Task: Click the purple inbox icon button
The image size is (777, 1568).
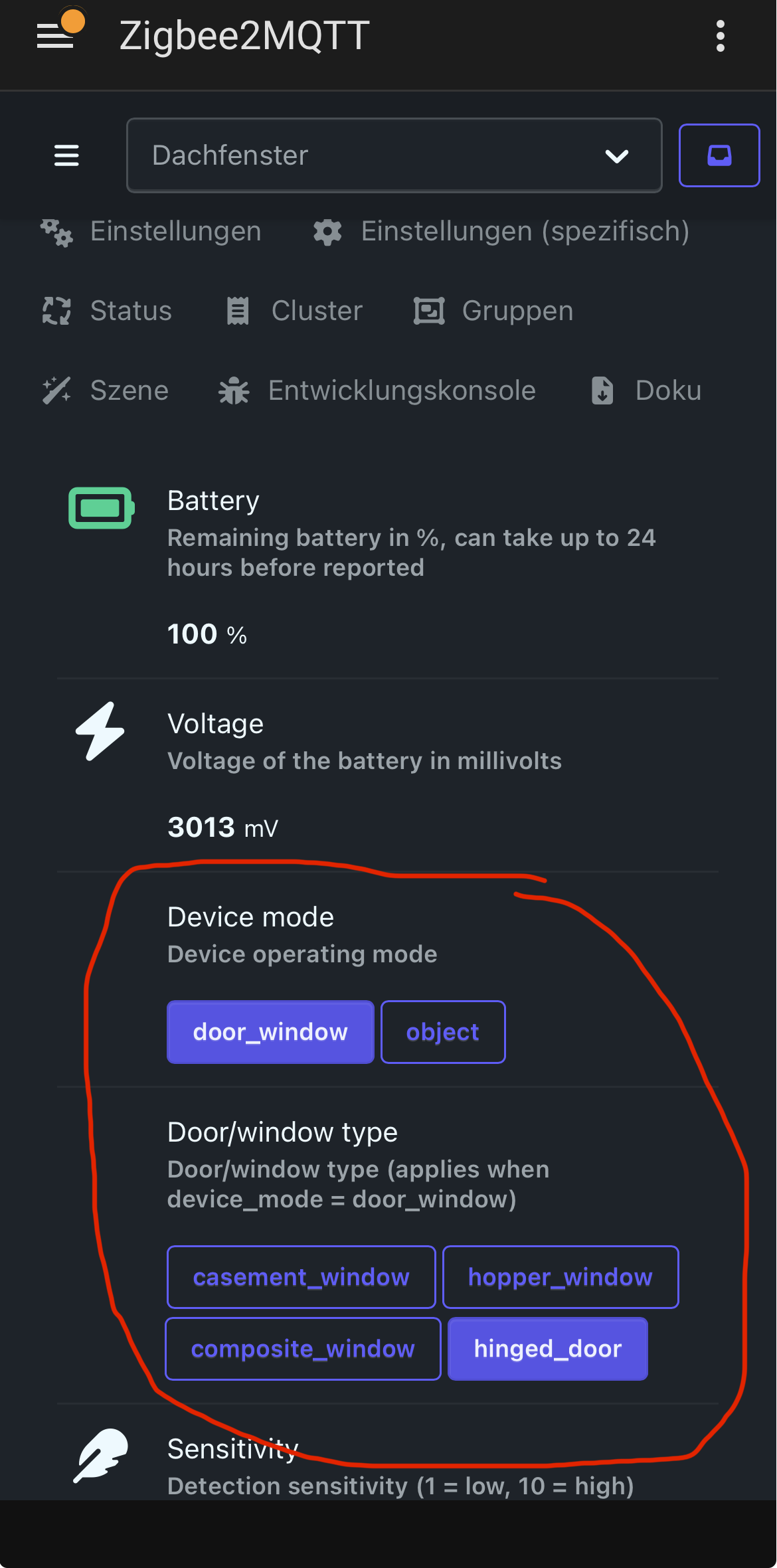Action: [x=719, y=155]
